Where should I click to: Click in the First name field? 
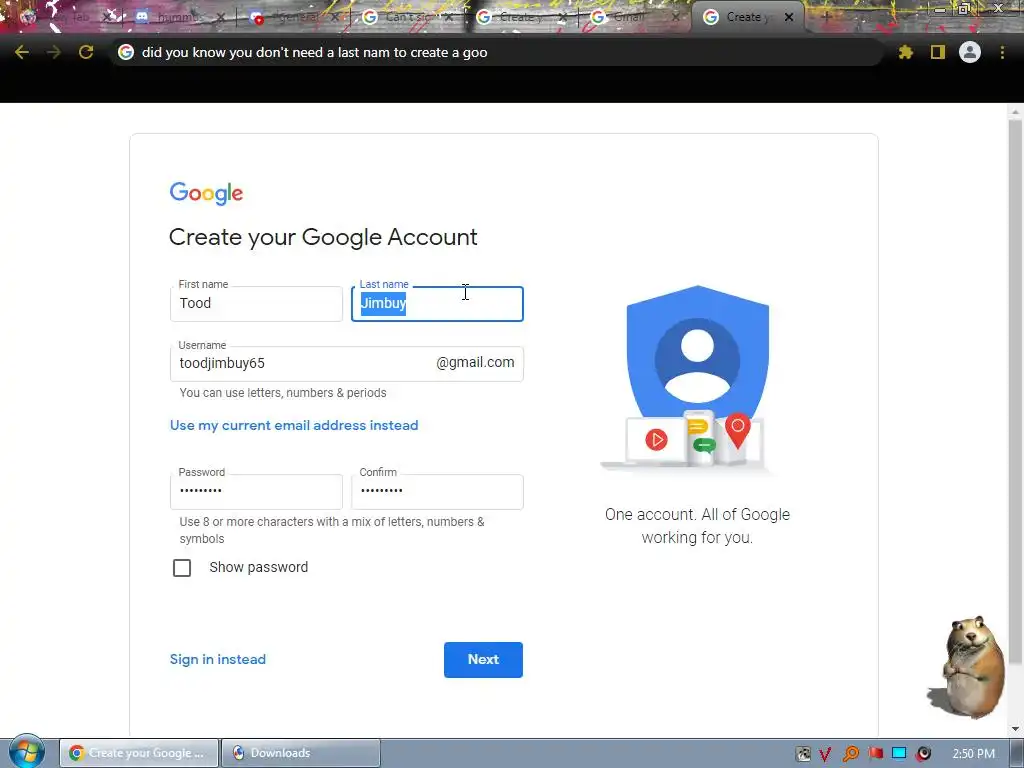[x=256, y=304]
